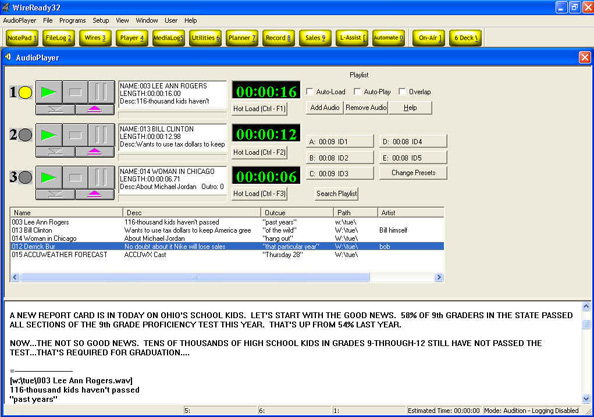Play deck 3 with green arrow
This screenshot has height=417, width=594.
click(49, 177)
